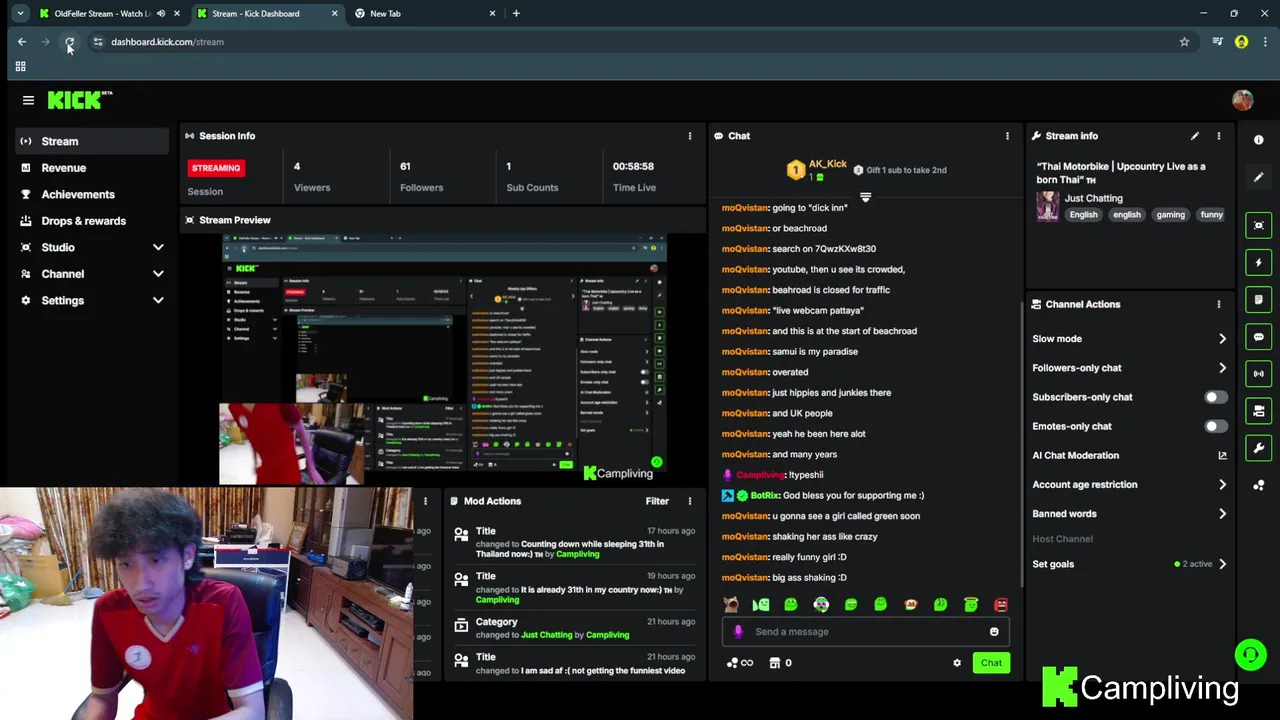Open the green support chat bubble
The image size is (1280, 720).
[x=1250, y=656]
